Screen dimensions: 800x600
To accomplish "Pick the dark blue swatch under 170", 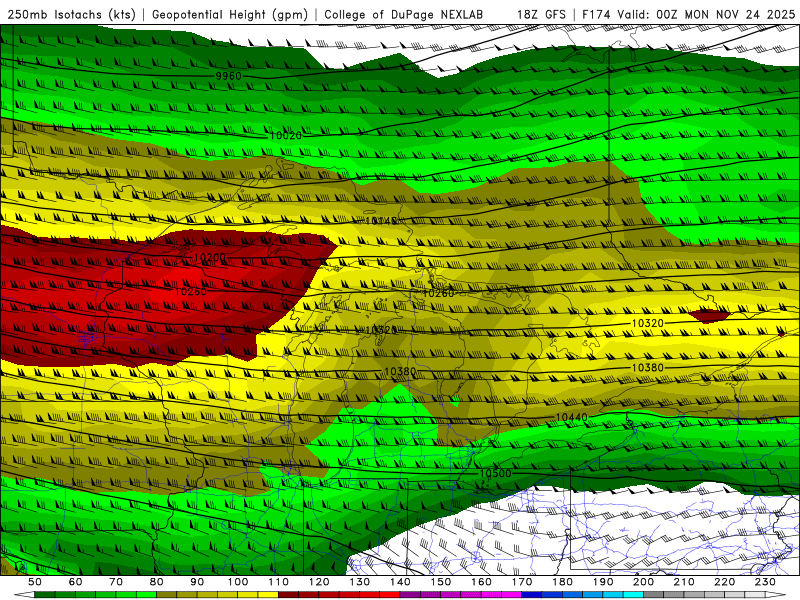I will pos(532,595).
